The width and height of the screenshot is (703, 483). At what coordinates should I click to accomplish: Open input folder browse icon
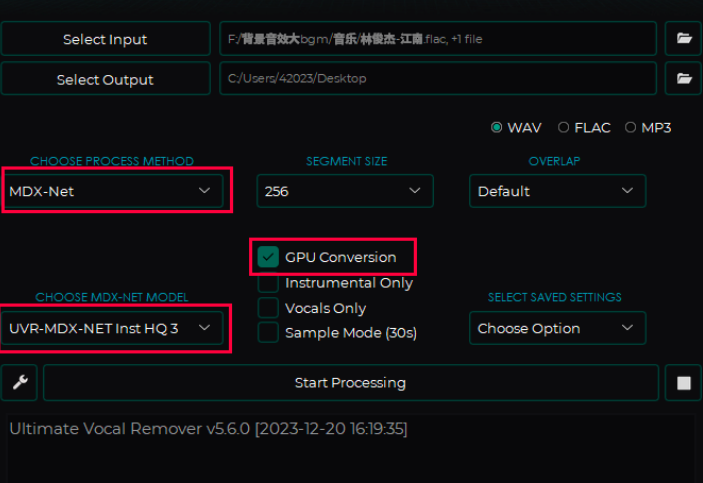point(684,39)
